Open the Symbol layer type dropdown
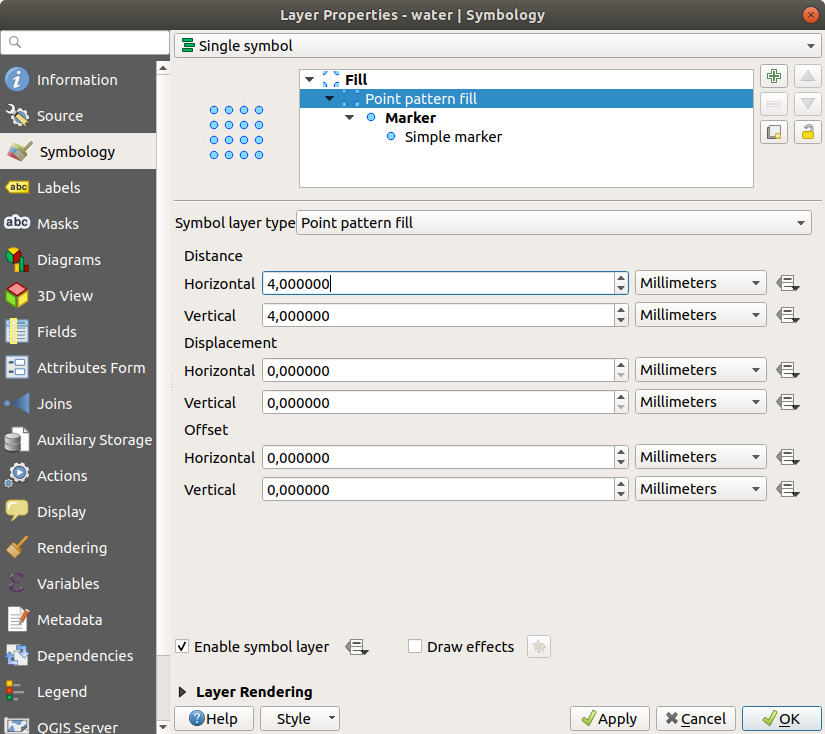Image resolution: width=825 pixels, height=734 pixels. click(554, 223)
